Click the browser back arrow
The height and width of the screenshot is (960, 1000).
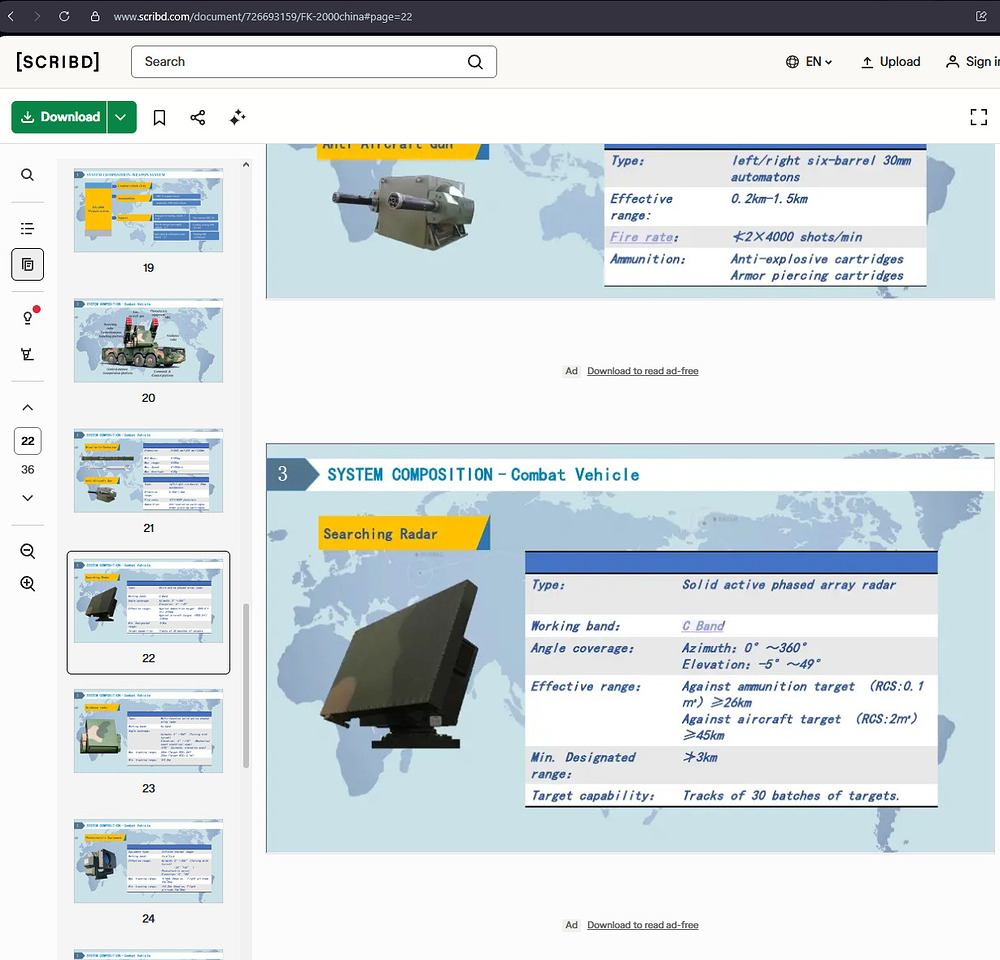pos(11,17)
